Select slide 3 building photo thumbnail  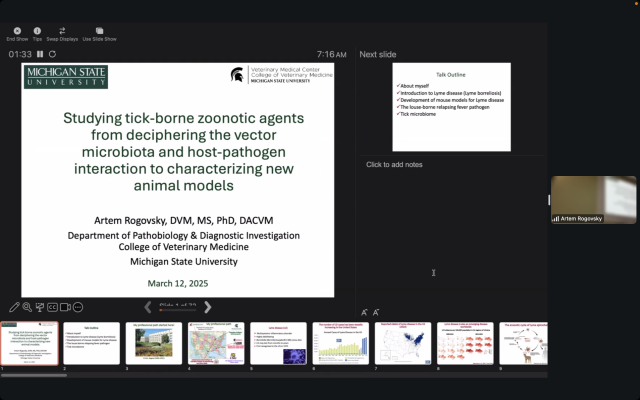(154, 343)
